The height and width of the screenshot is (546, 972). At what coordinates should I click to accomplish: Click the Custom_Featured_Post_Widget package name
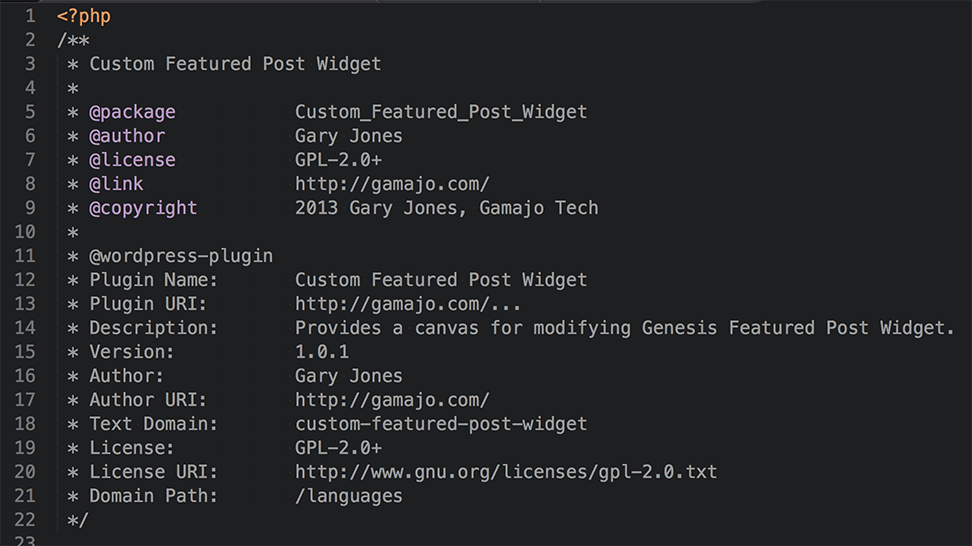coord(441,112)
